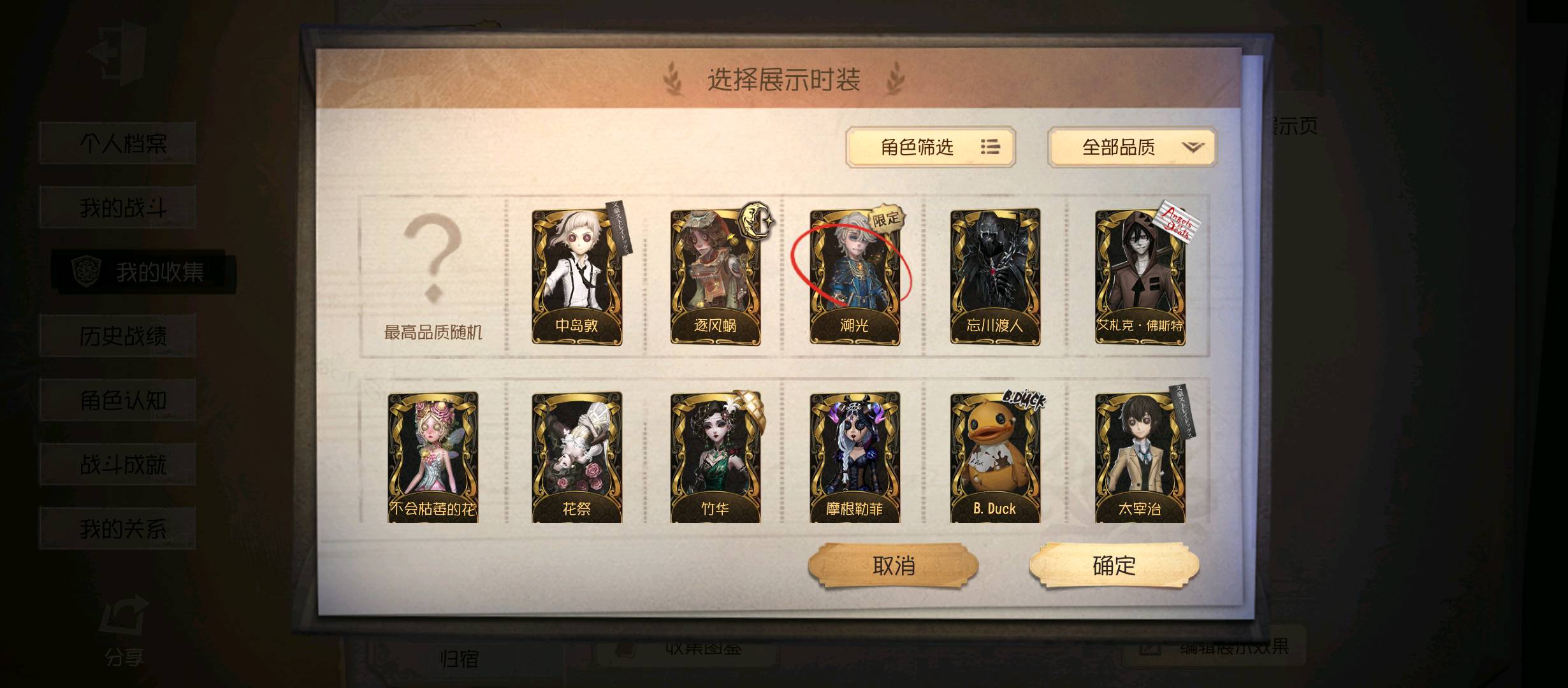
Task: Open the 我的收集 sidebar tab
Action: [144, 272]
